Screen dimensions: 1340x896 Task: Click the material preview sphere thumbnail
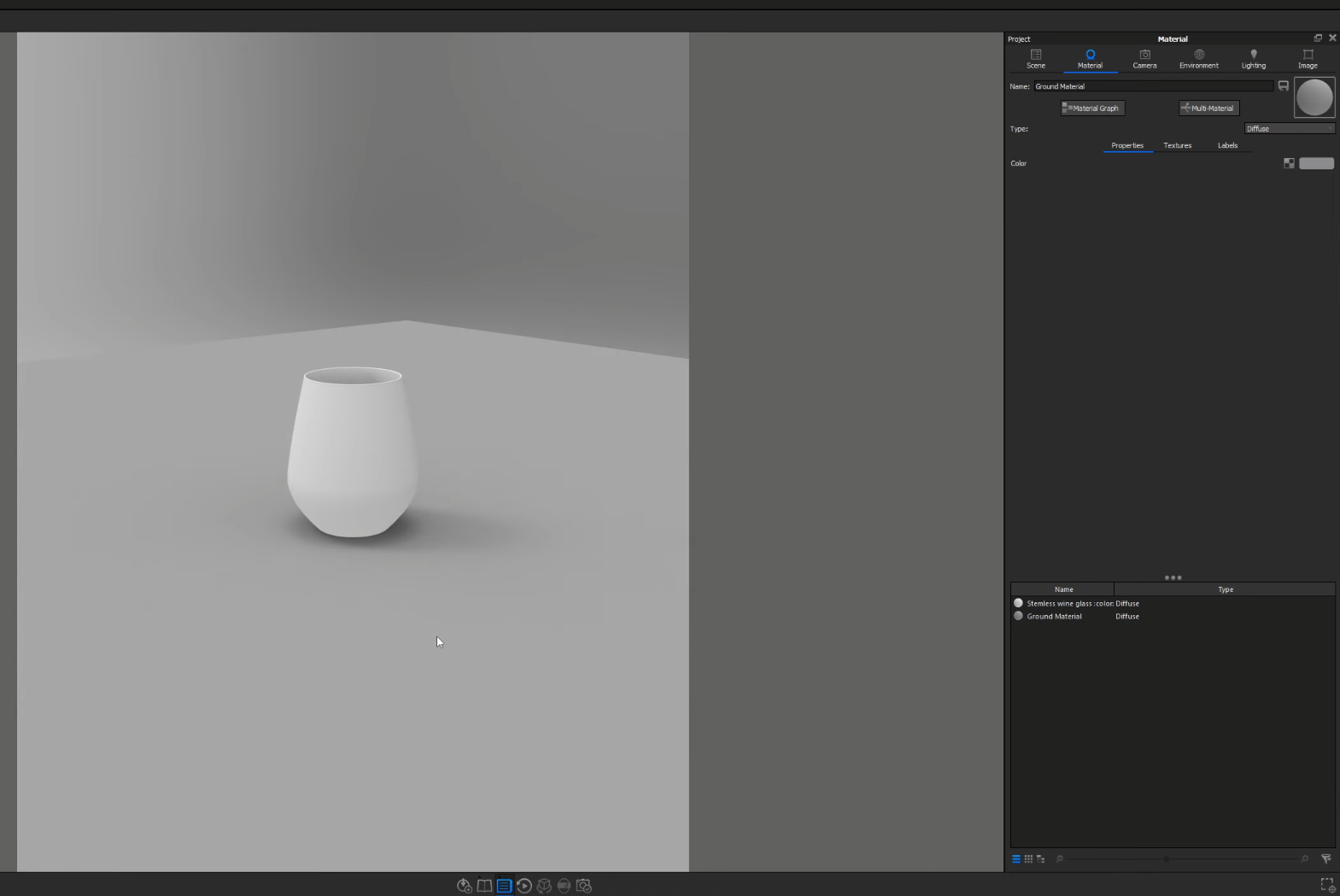tap(1314, 97)
